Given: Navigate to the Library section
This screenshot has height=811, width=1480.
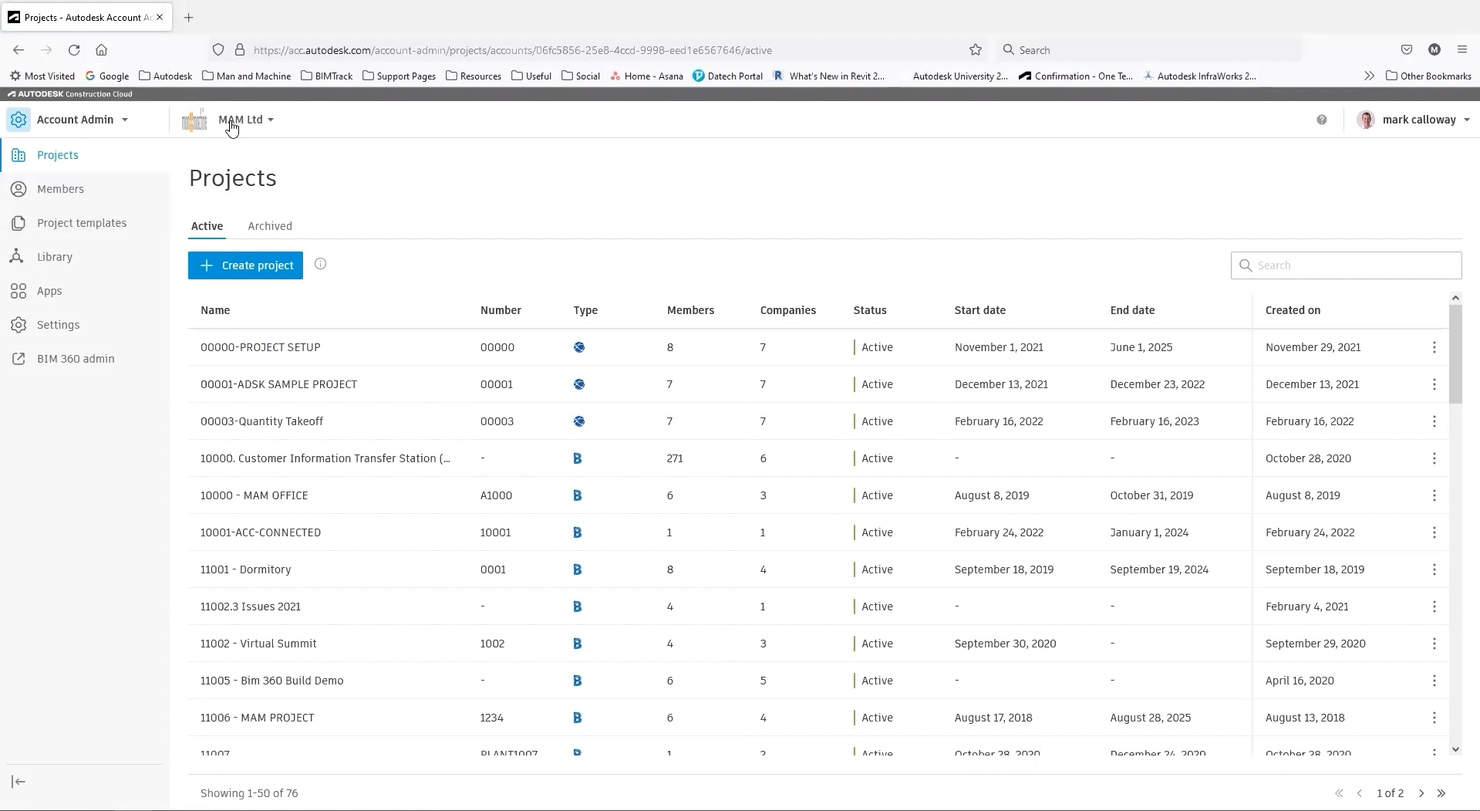Looking at the screenshot, I should pyautogui.click(x=54, y=256).
